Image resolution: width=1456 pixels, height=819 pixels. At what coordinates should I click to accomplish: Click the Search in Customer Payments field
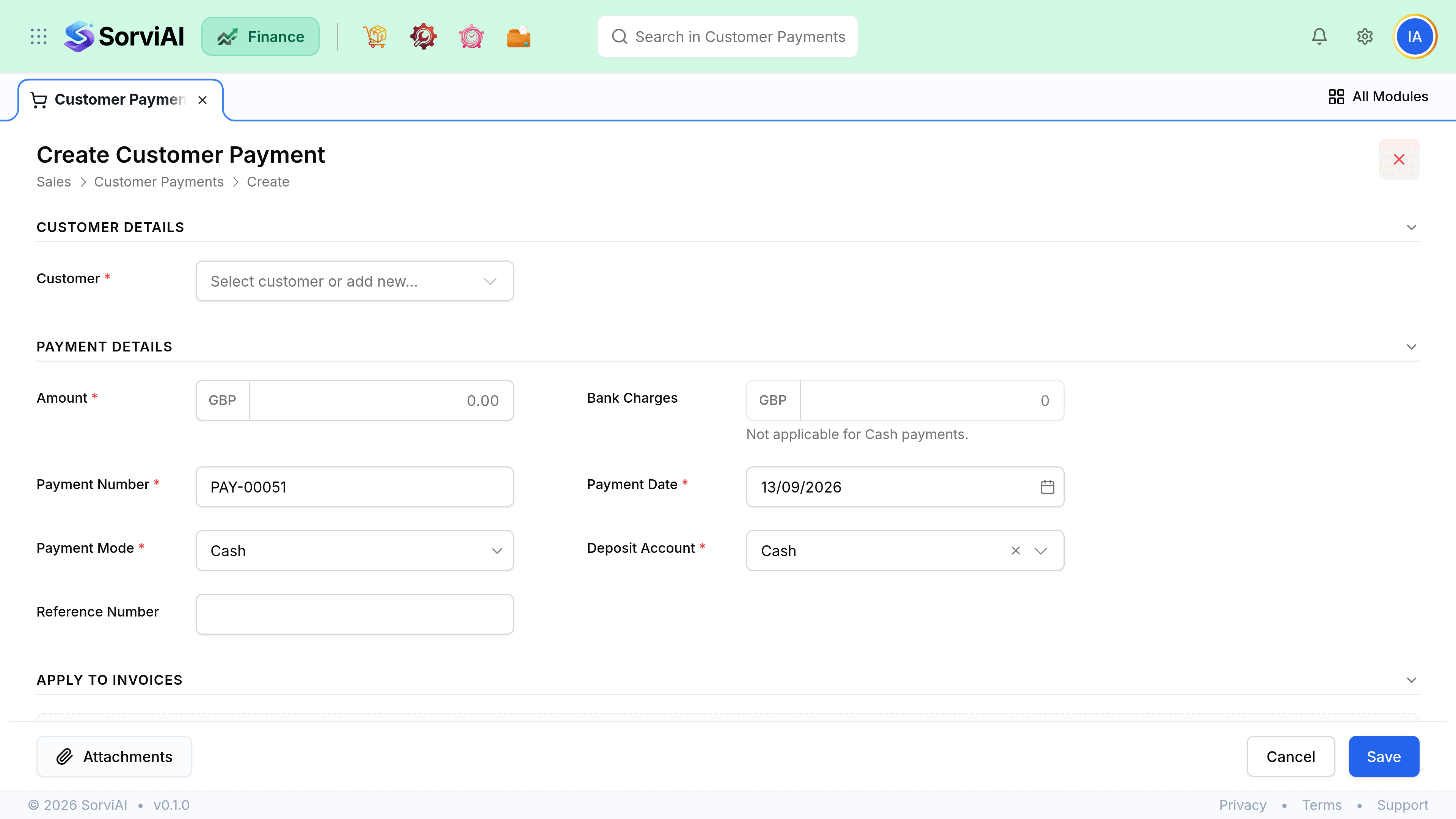click(728, 37)
